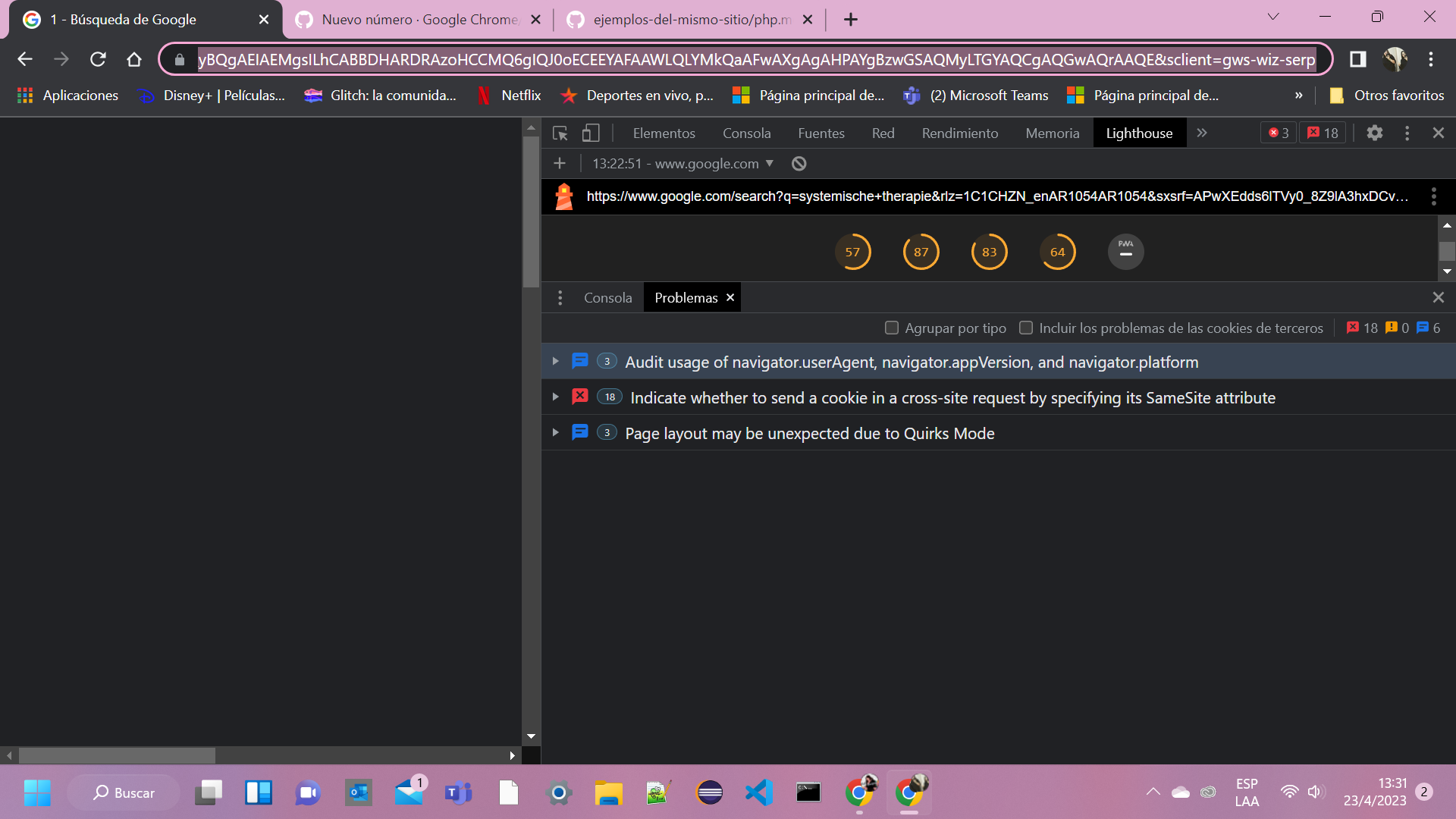Click the 57 performance score gauge

[853, 251]
